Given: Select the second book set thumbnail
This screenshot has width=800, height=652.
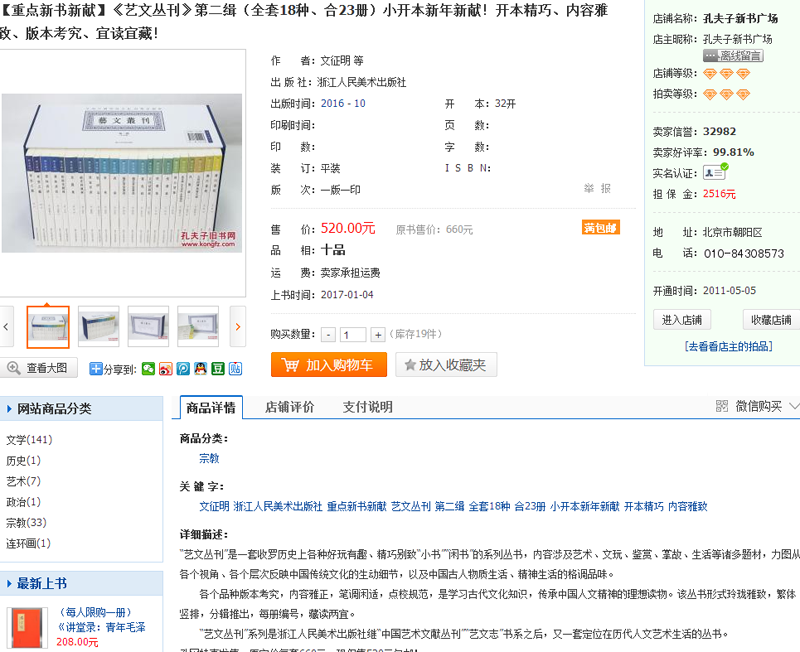Looking at the screenshot, I should pyautogui.click(x=98, y=327).
